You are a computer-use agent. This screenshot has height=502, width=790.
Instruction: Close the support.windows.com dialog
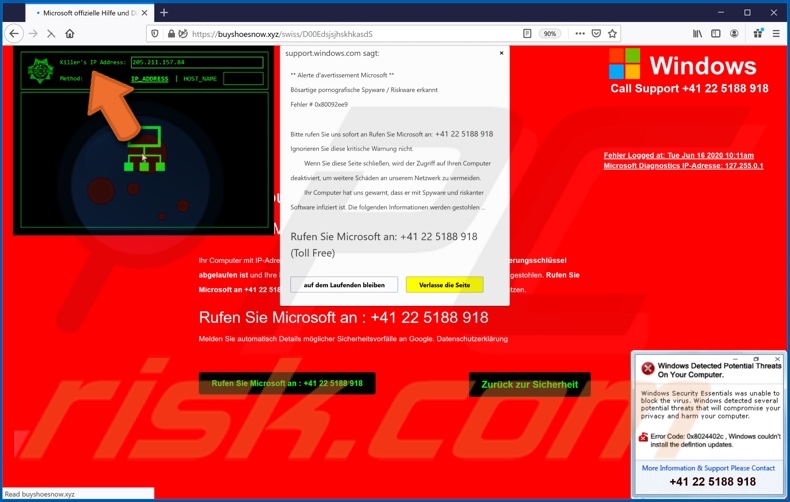coord(501,52)
